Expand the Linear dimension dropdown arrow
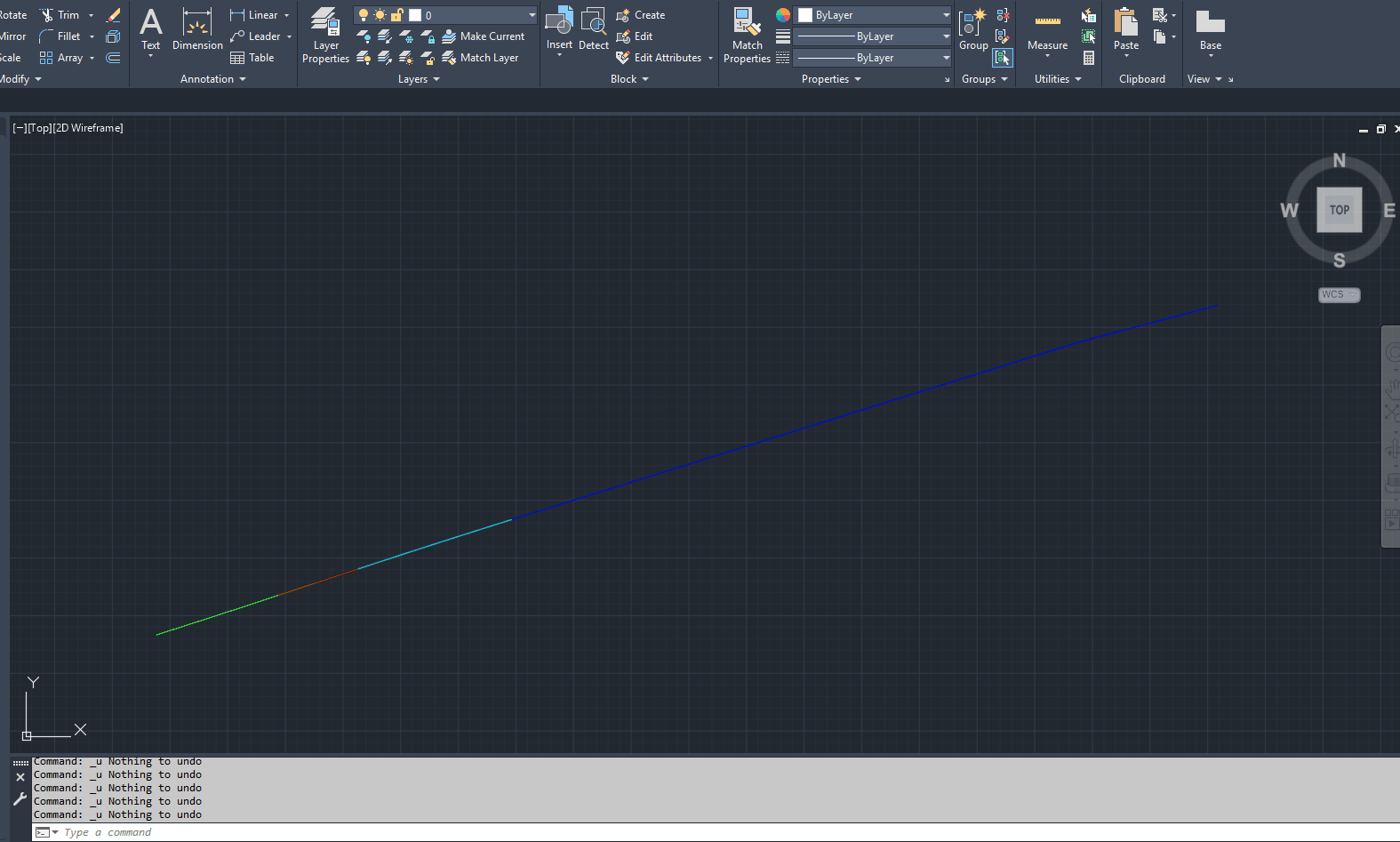The width and height of the screenshot is (1400, 842). [286, 15]
